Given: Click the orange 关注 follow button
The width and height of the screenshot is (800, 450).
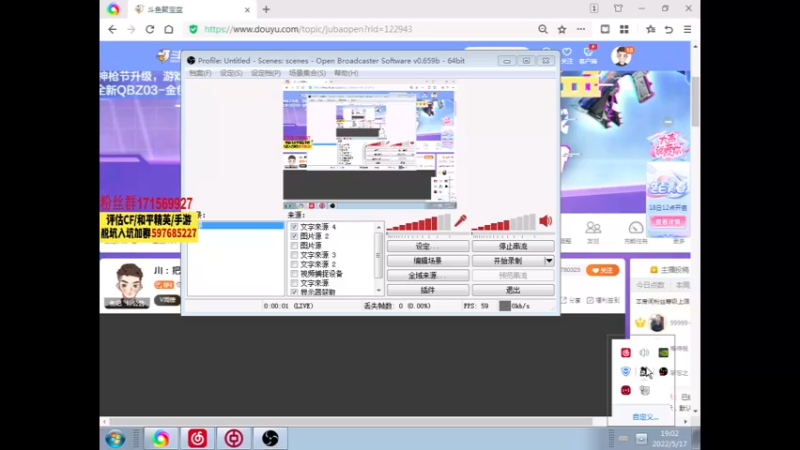Looking at the screenshot, I should click(x=602, y=270).
